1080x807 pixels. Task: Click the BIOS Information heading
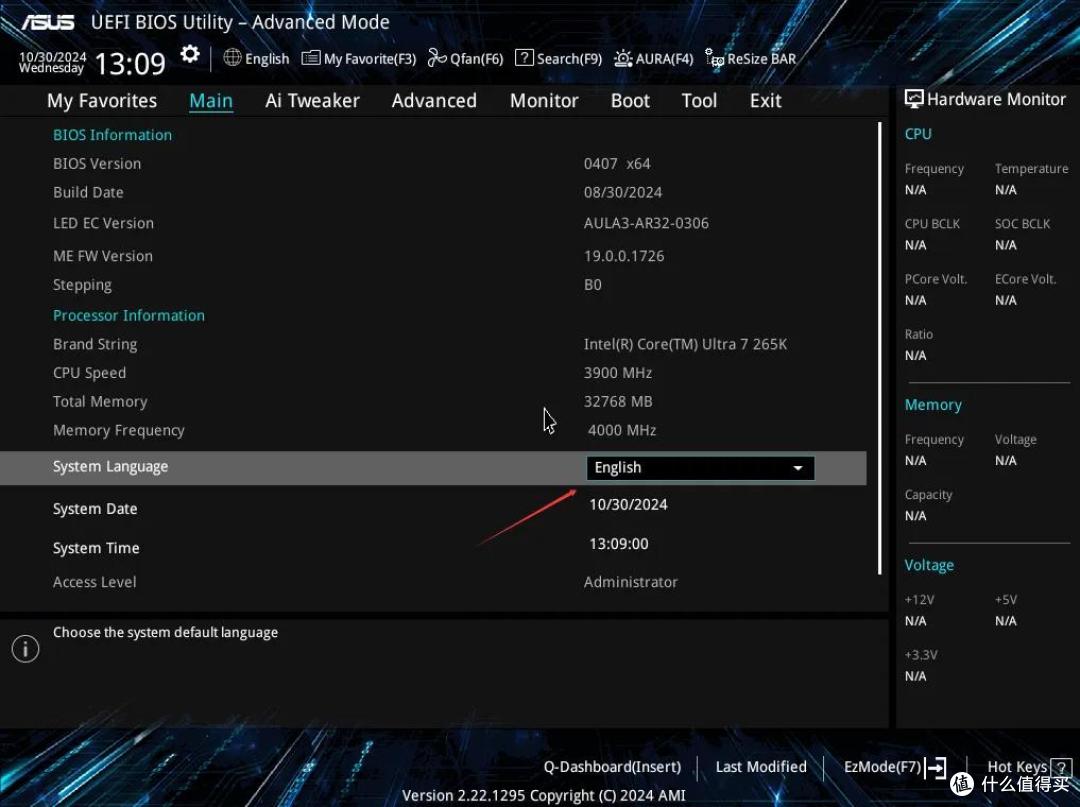point(112,135)
